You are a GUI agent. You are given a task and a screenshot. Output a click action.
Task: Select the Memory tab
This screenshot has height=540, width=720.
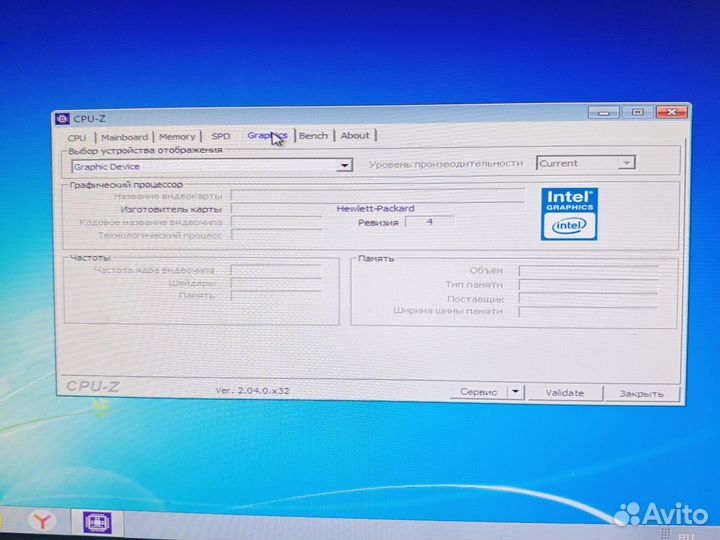[177, 136]
